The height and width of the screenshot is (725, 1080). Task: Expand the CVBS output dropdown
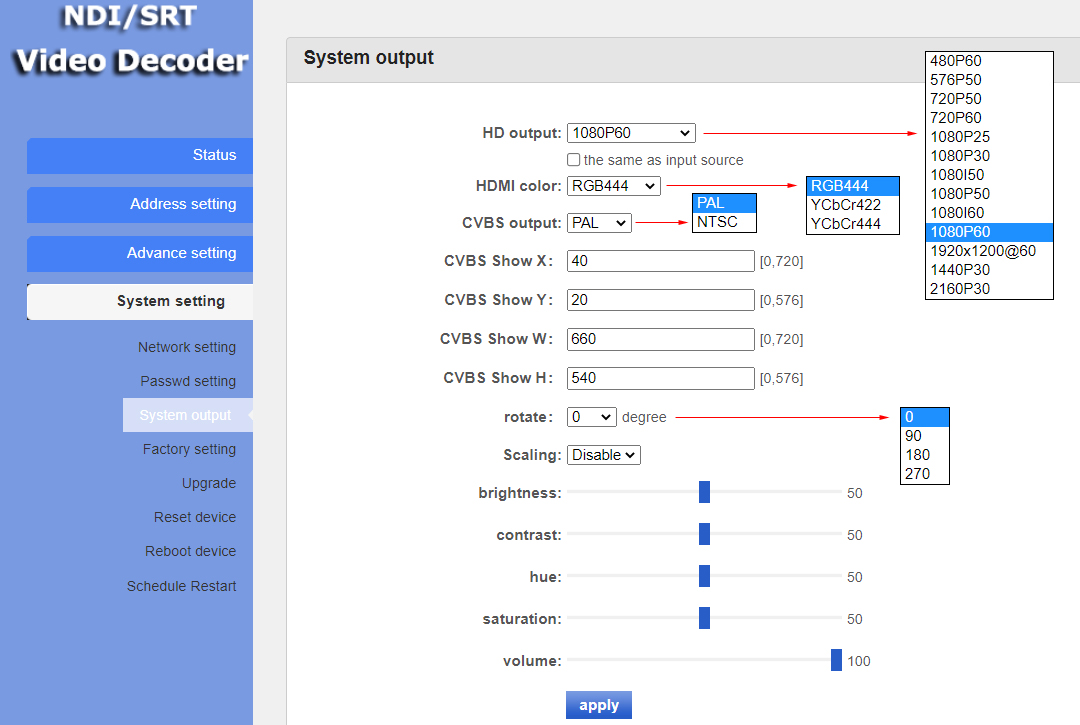(599, 223)
